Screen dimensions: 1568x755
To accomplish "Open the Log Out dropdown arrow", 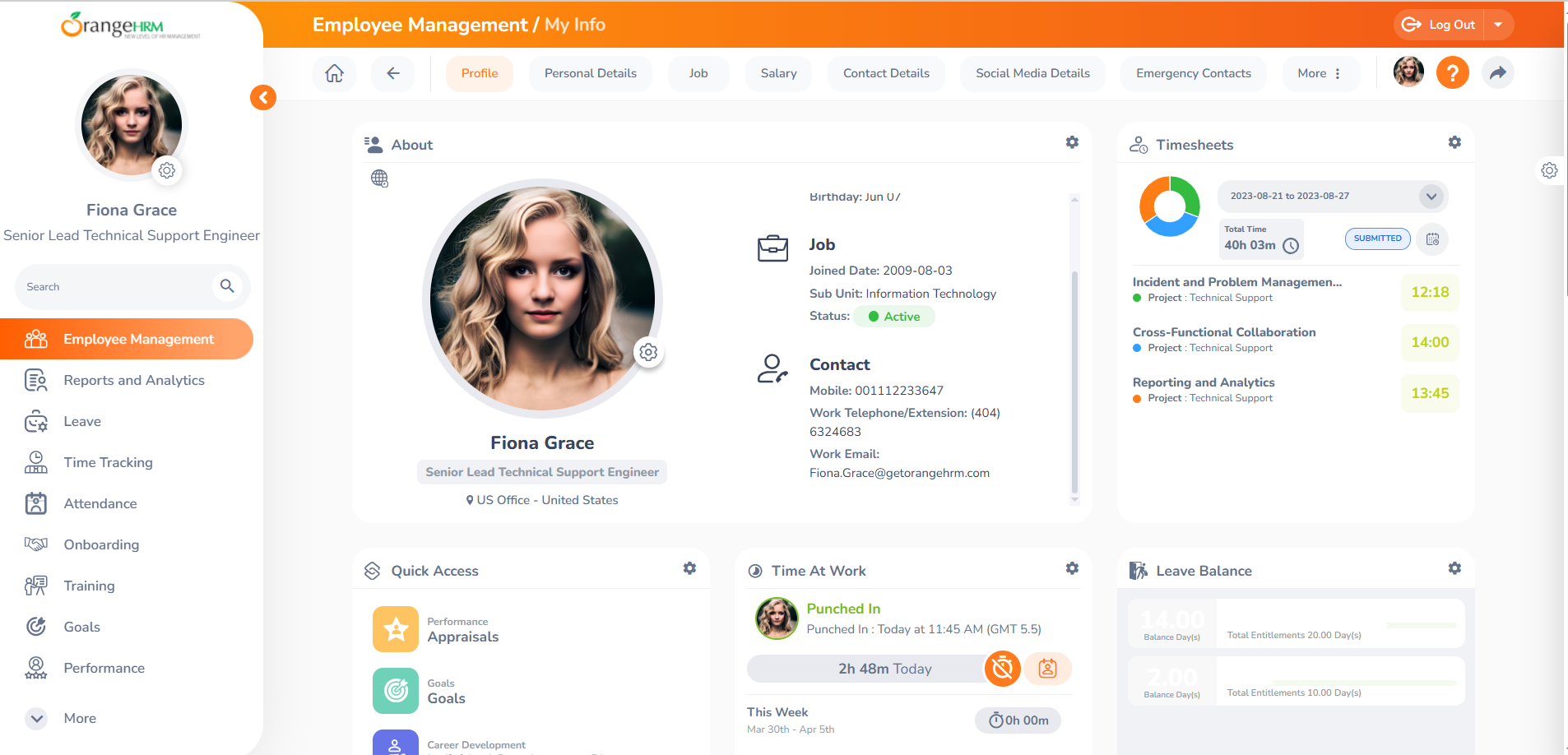I will point(1498,25).
